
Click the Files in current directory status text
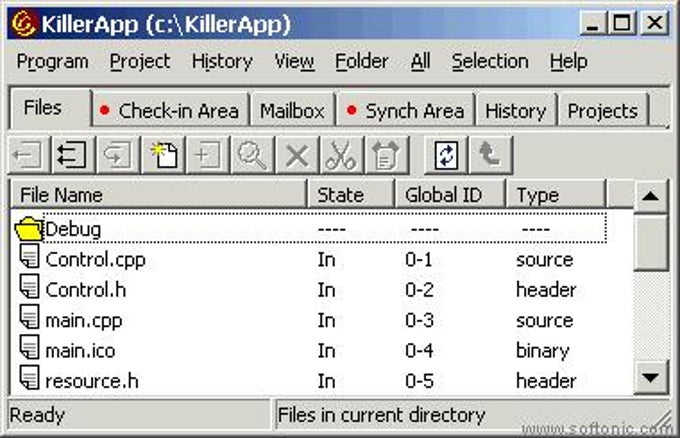(381, 415)
